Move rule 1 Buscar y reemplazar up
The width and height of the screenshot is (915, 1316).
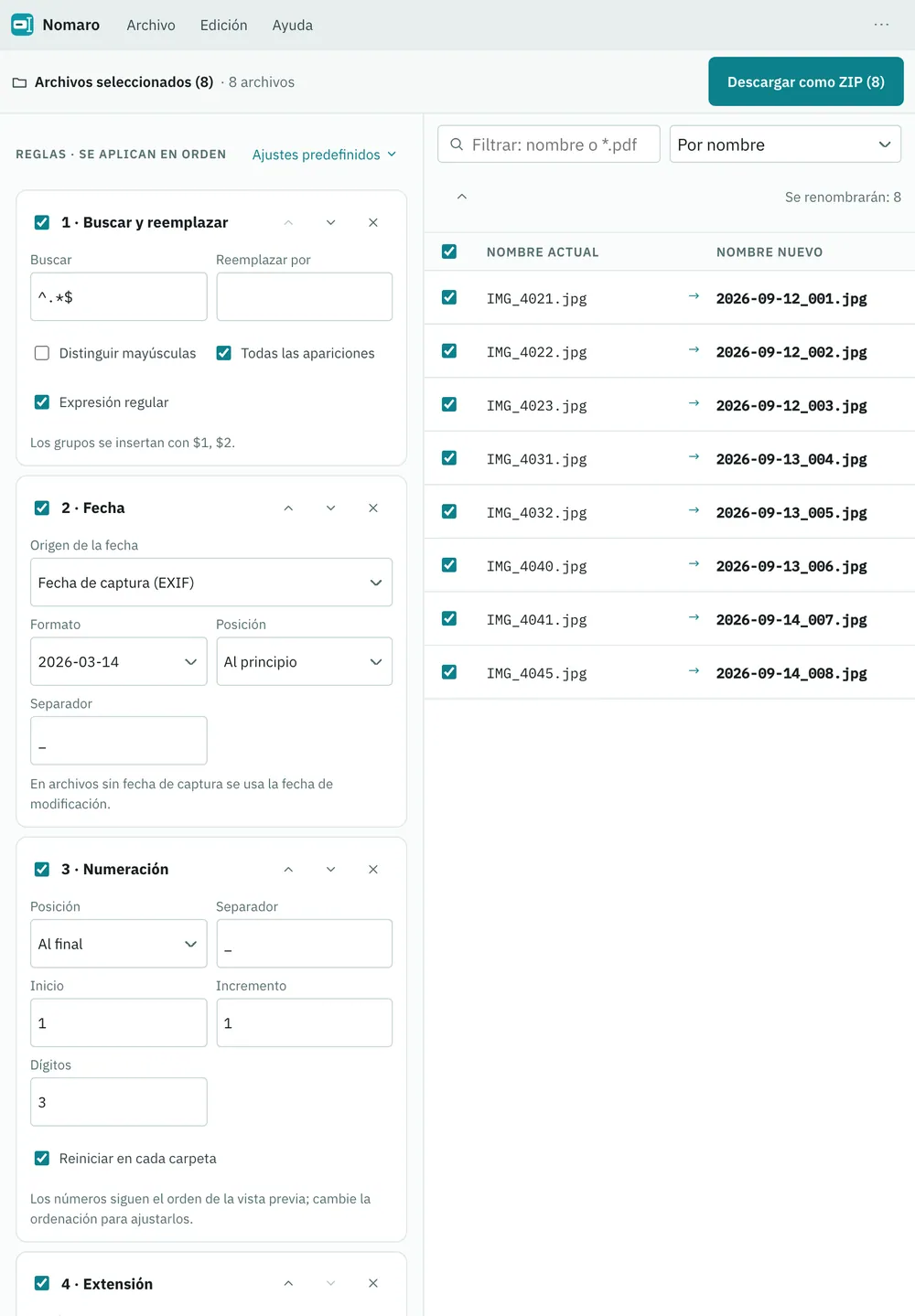click(x=288, y=222)
